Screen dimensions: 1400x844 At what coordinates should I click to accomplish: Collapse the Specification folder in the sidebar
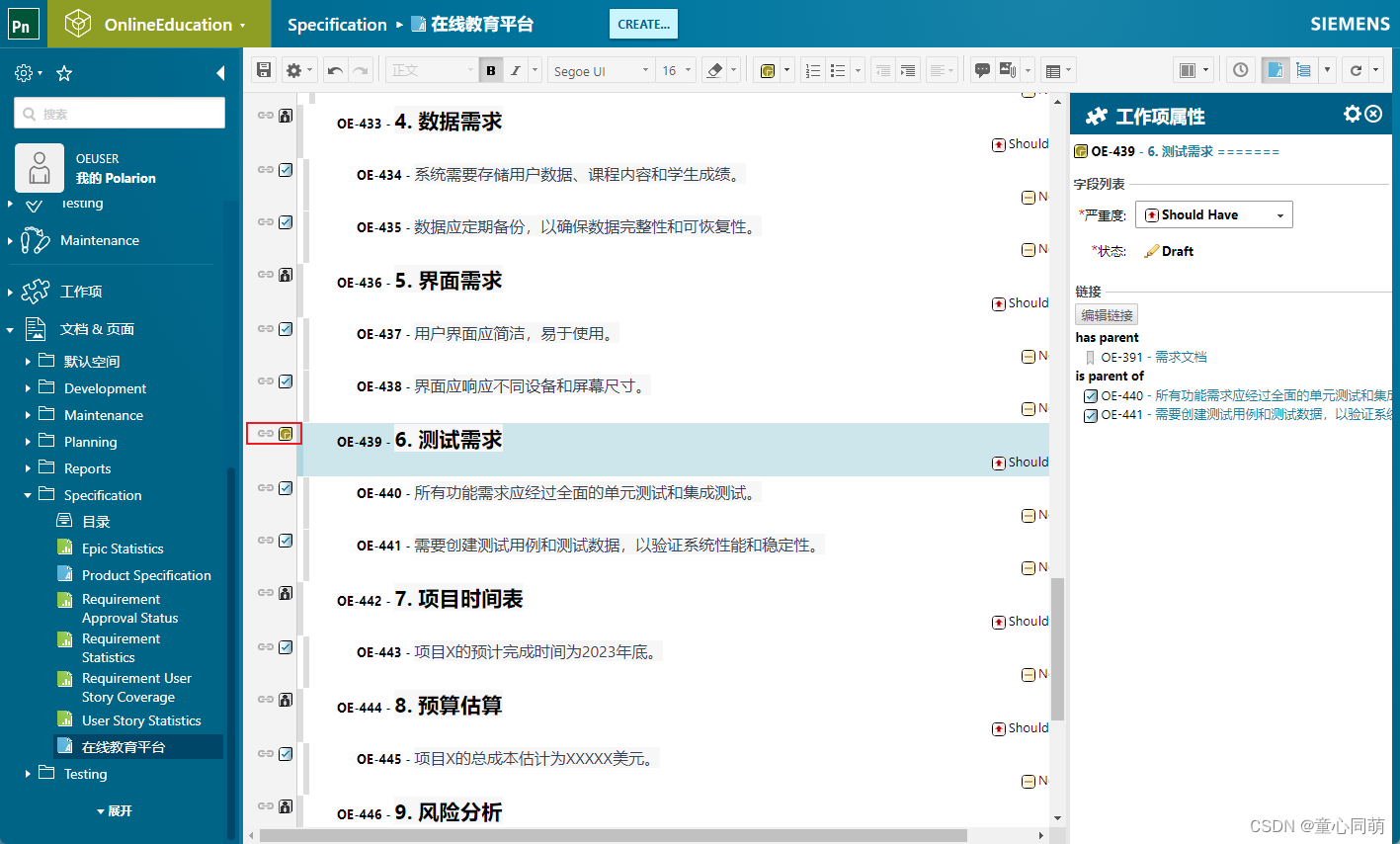point(29,494)
